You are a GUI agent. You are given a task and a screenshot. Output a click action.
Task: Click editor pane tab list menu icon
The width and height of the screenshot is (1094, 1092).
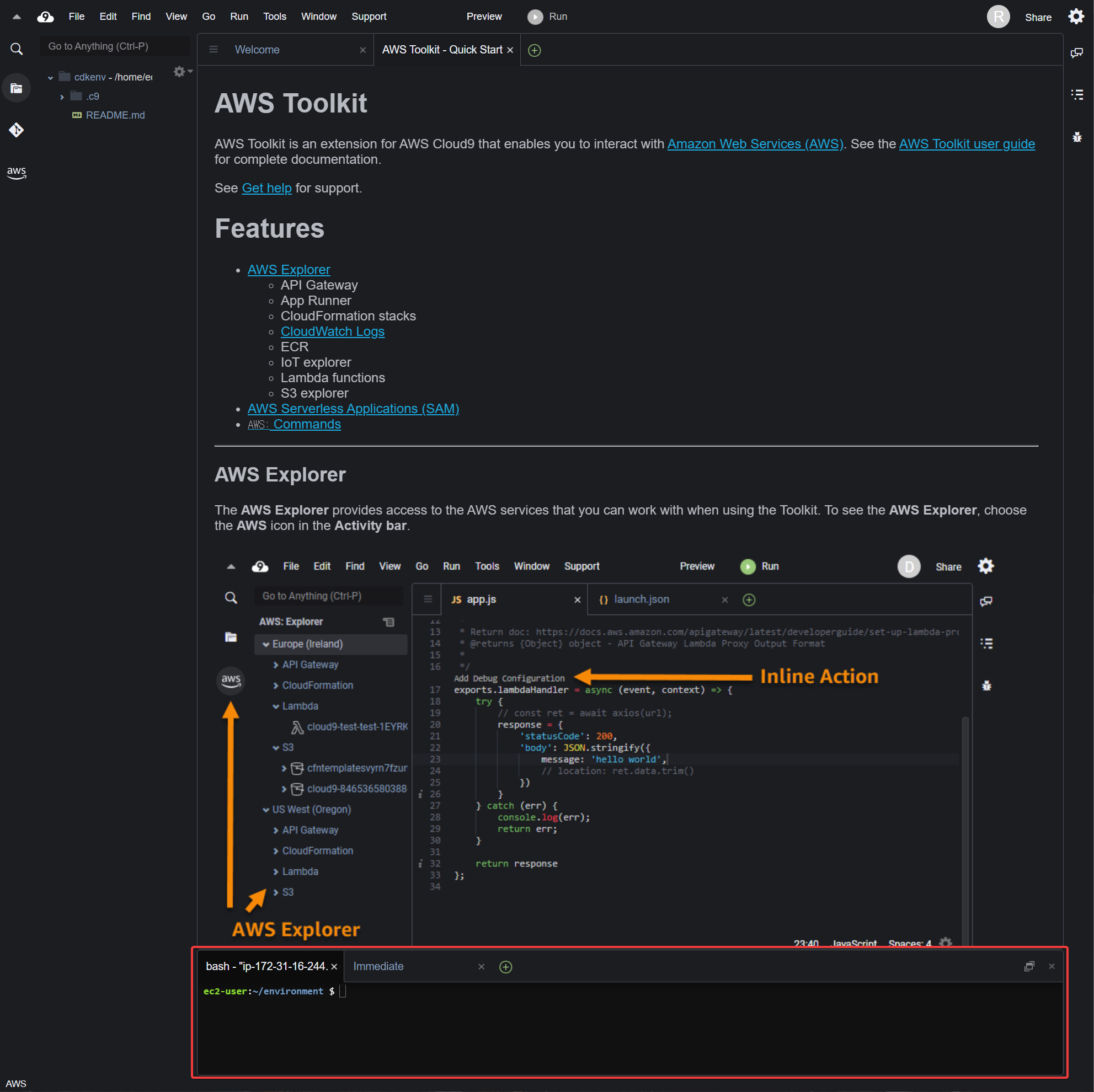pos(214,50)
